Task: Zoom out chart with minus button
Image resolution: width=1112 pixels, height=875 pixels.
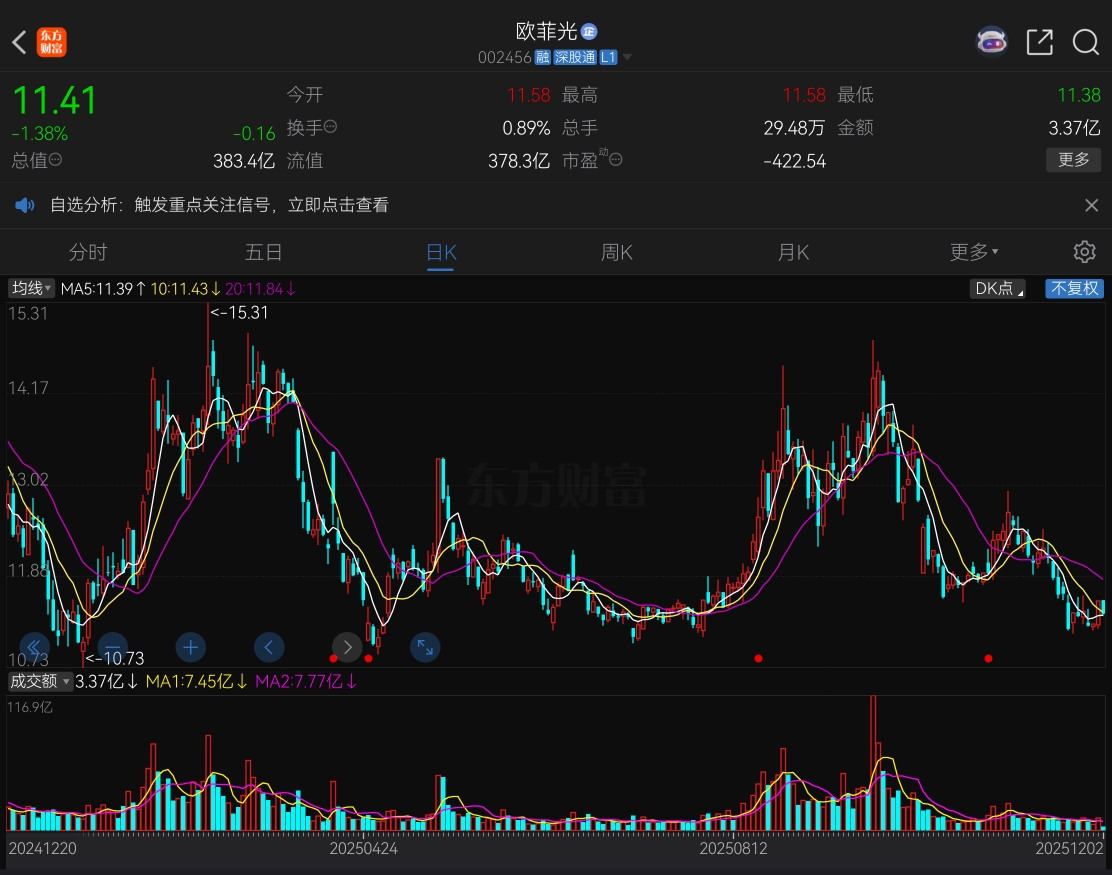Action: coord(112,647)
